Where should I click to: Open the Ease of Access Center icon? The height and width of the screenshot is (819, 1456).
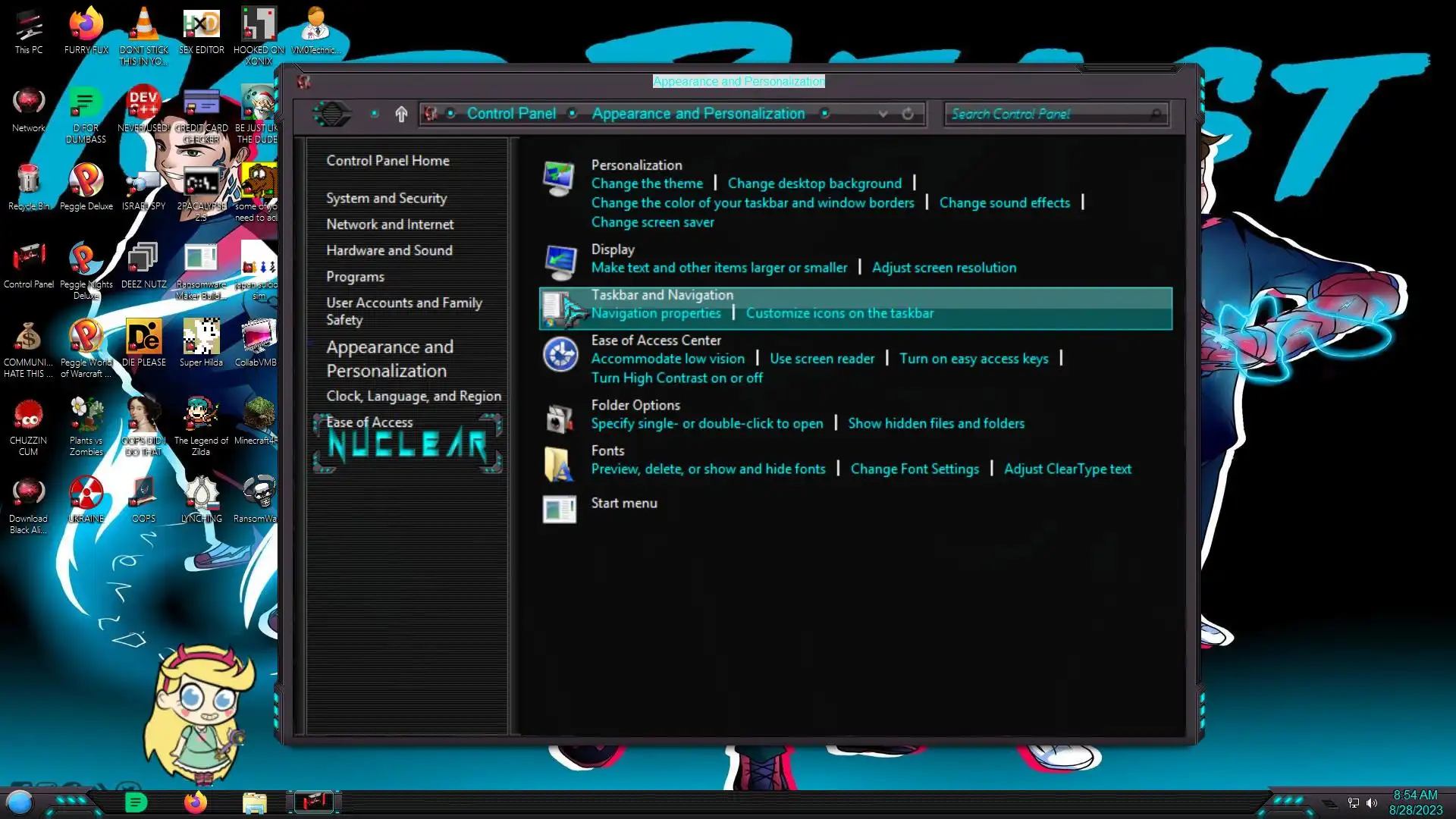(x=560, y=355)
